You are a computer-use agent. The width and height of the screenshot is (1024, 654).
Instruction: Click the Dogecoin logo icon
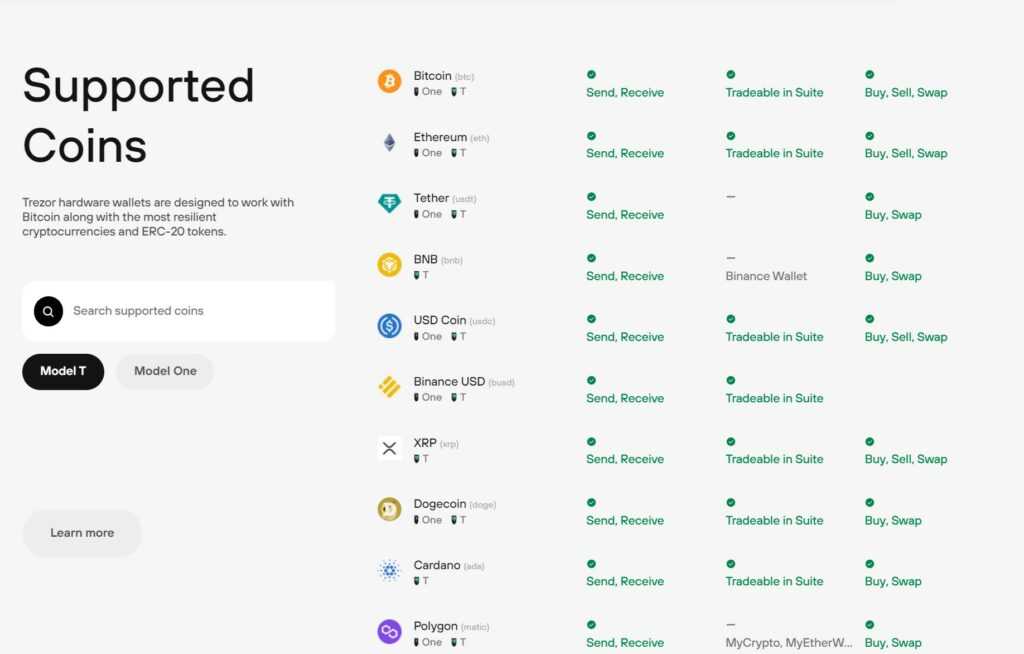tap(390, 509)
